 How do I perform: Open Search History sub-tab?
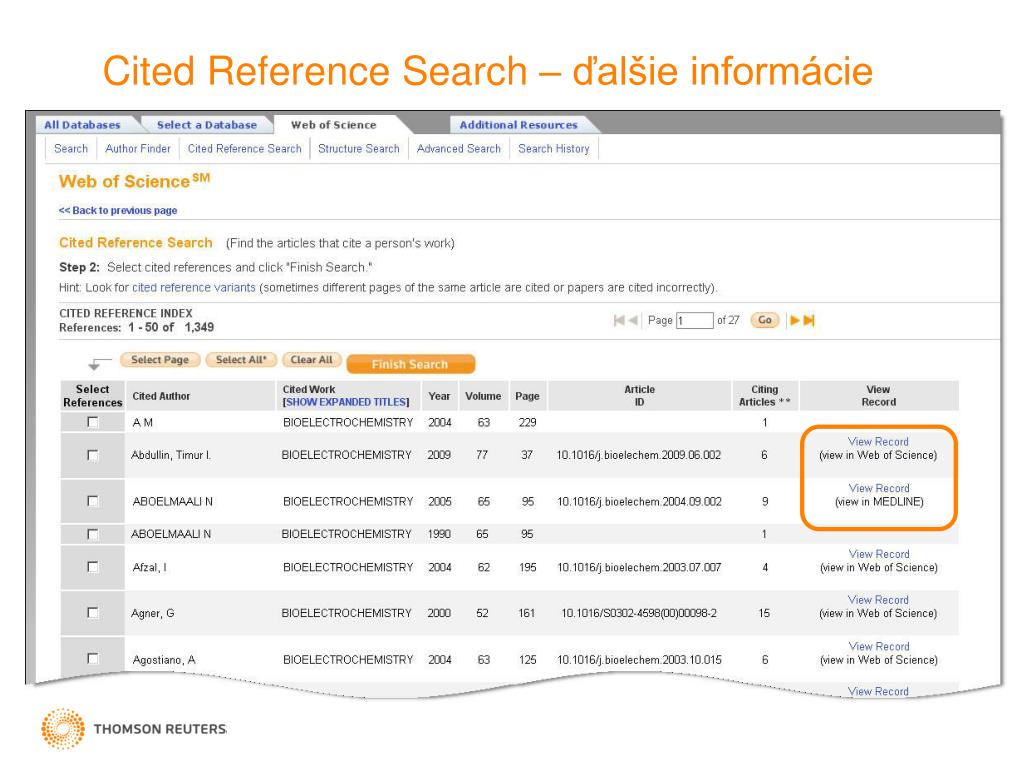[x=554, y=149]
